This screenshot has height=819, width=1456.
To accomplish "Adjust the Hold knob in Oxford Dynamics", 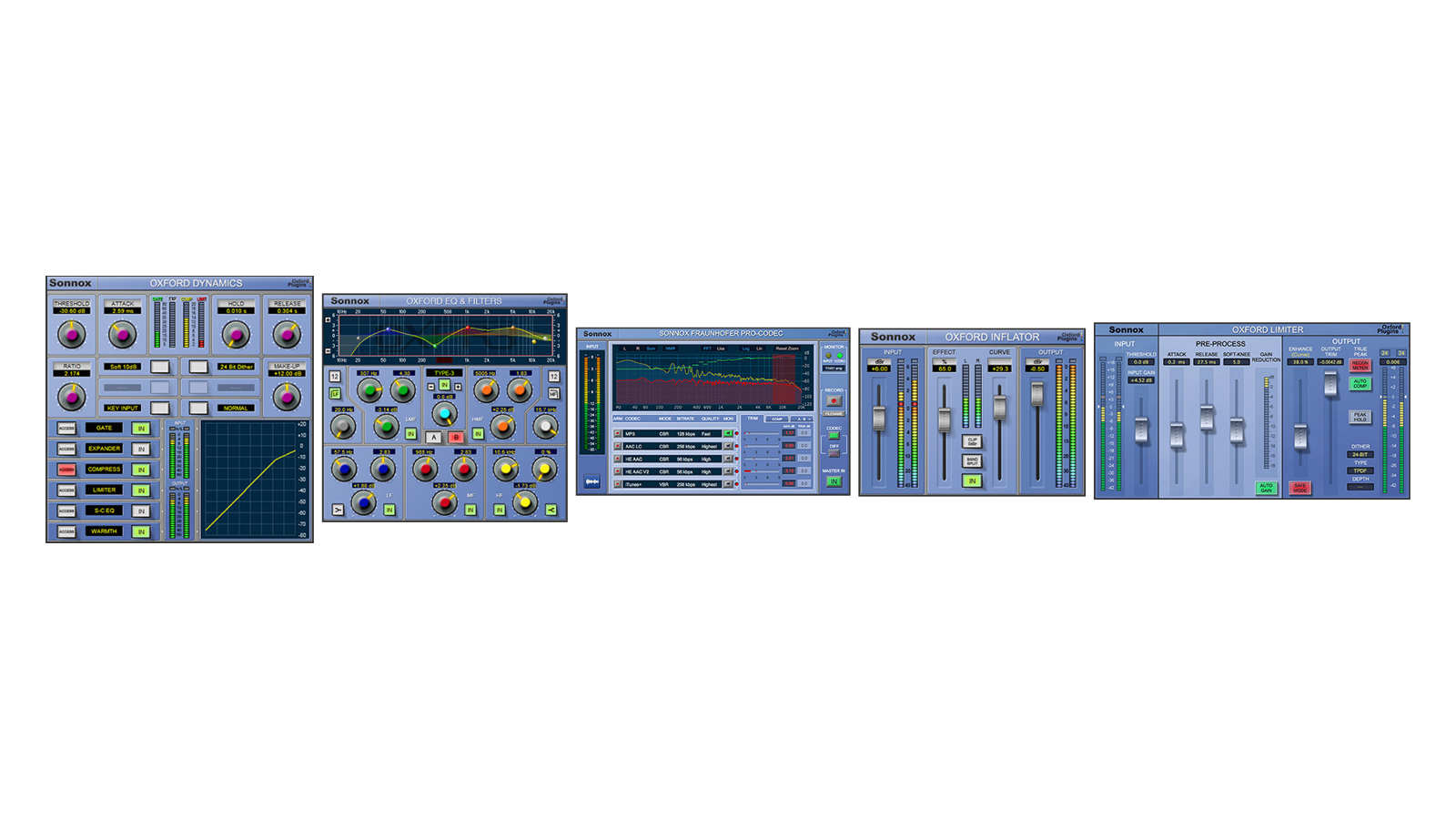I will pos(236,335).
